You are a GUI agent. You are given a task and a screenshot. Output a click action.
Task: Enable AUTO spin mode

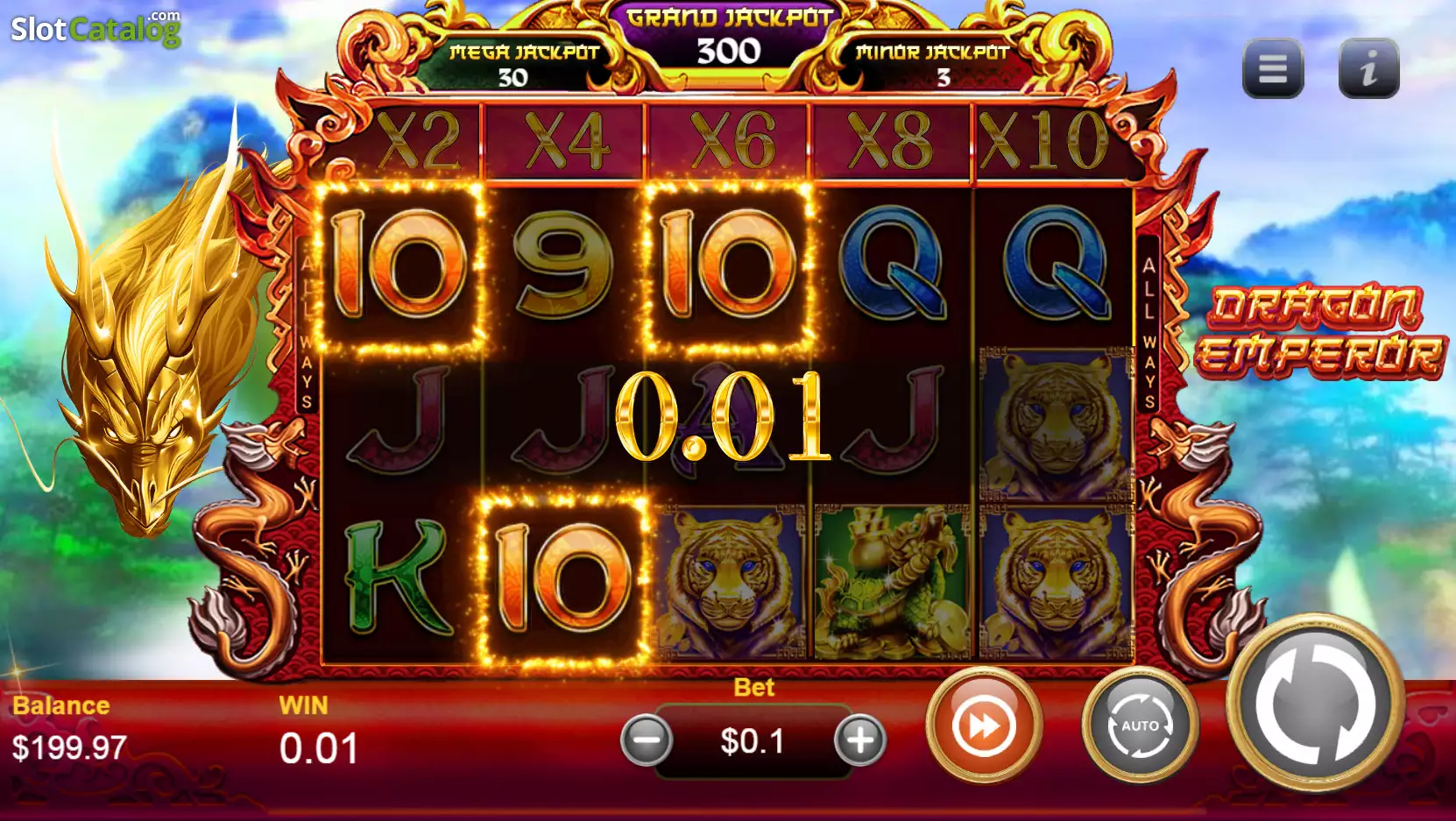coord(1140,725)
